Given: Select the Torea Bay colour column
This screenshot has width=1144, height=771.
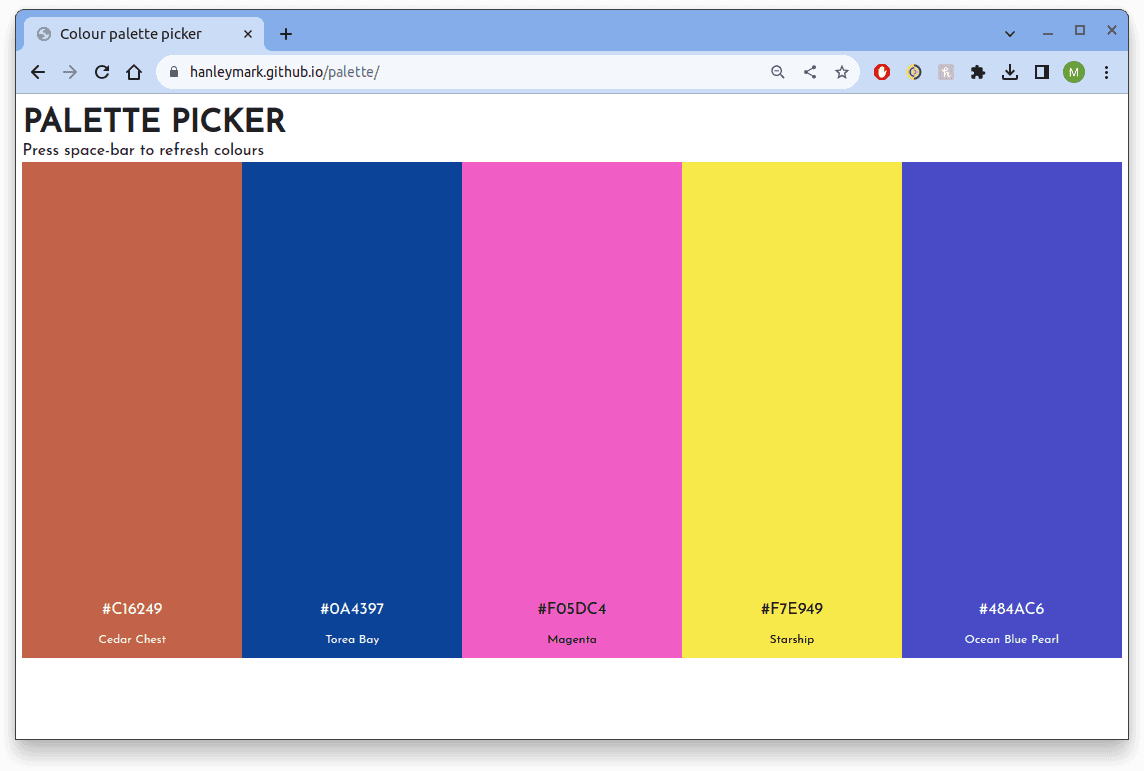Looking at the screenshot, I should [x=352, y=410].
